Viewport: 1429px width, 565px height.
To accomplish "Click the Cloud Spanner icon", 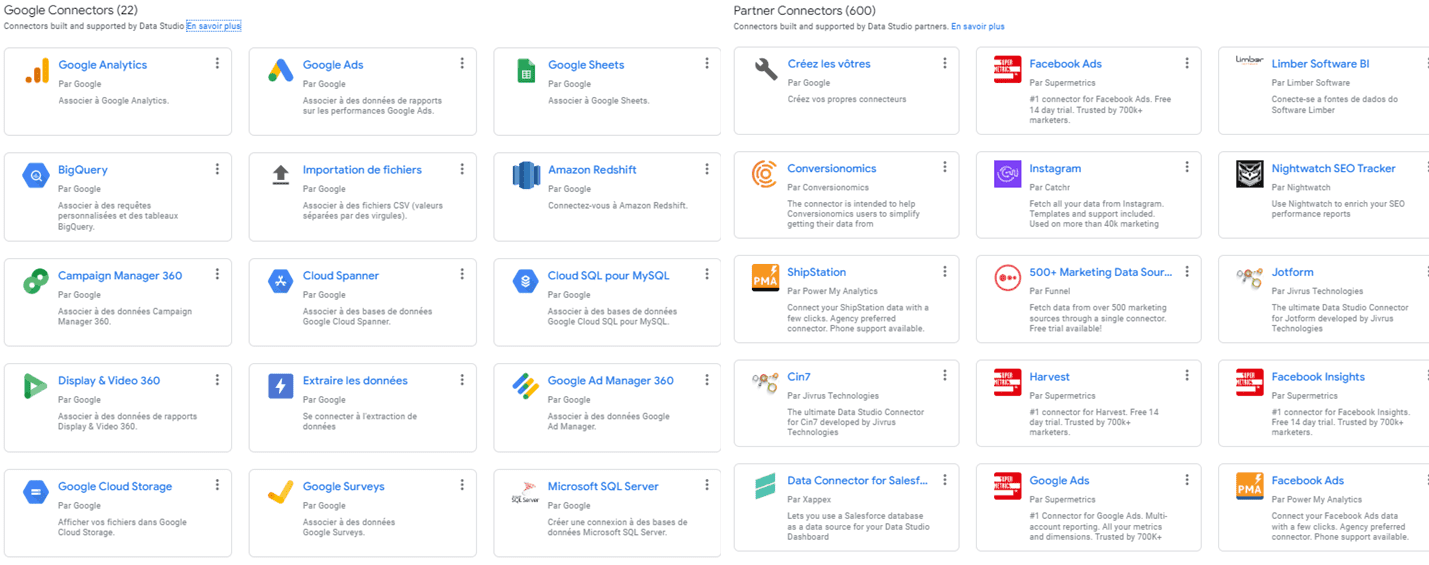I will click(x=280, y=282).
